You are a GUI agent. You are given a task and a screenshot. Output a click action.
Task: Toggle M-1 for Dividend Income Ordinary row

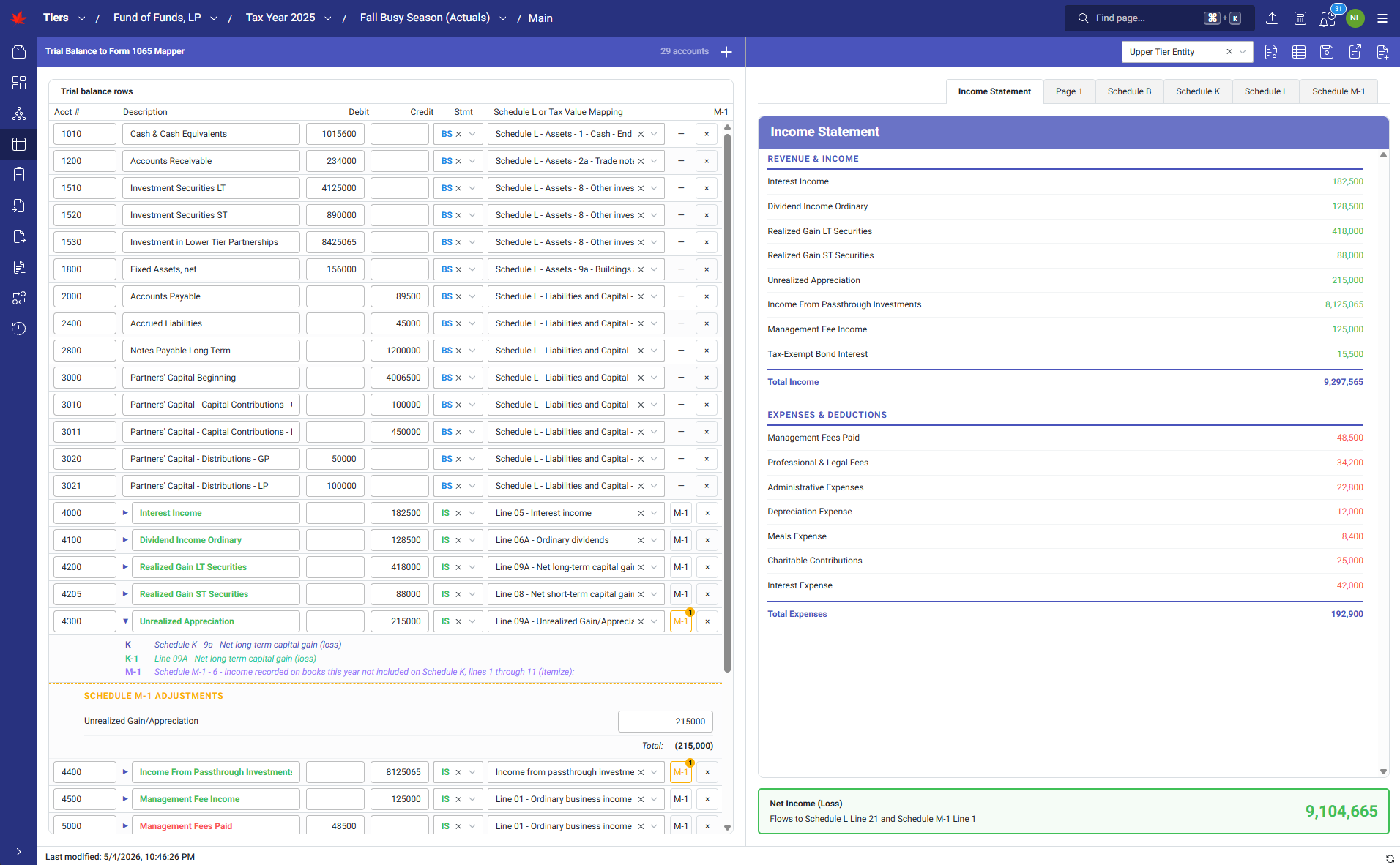point(681,540)
